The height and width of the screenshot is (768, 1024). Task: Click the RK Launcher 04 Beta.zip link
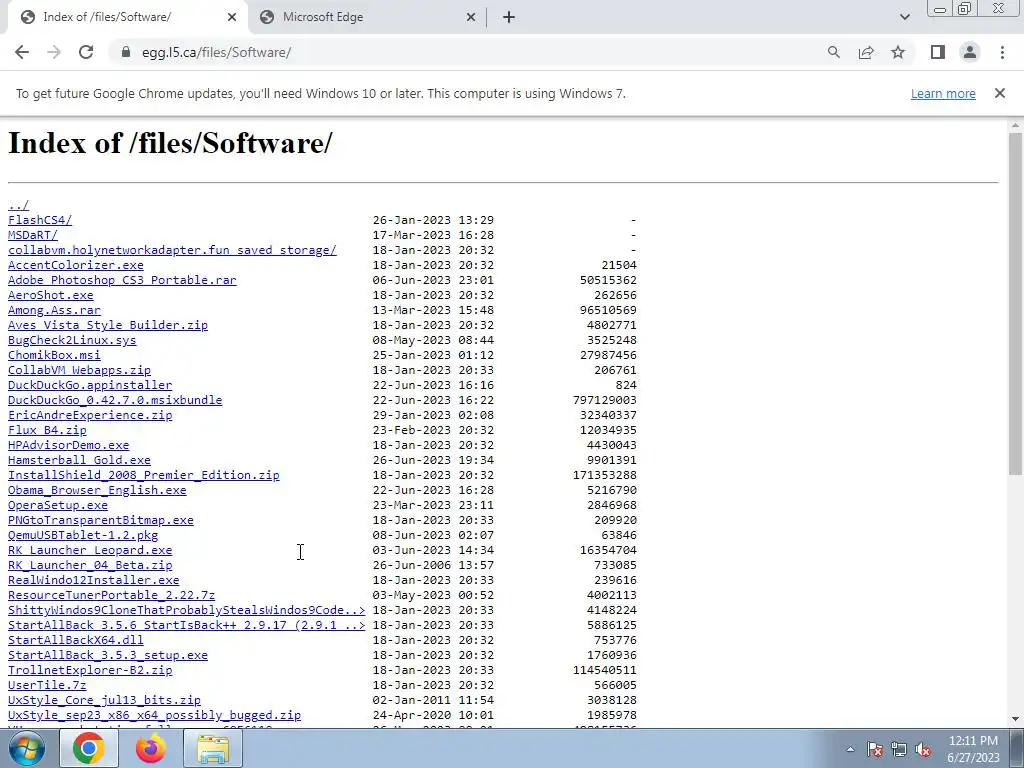pos(90,566)
